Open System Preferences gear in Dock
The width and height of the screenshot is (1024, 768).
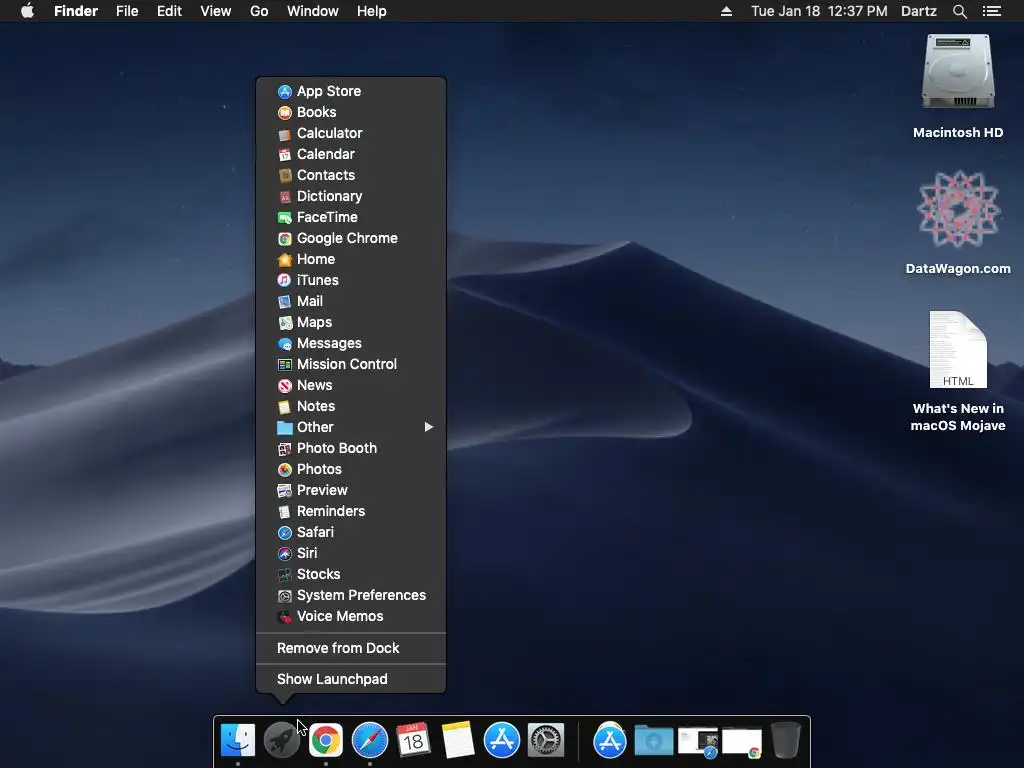click(x=546, y=740)
